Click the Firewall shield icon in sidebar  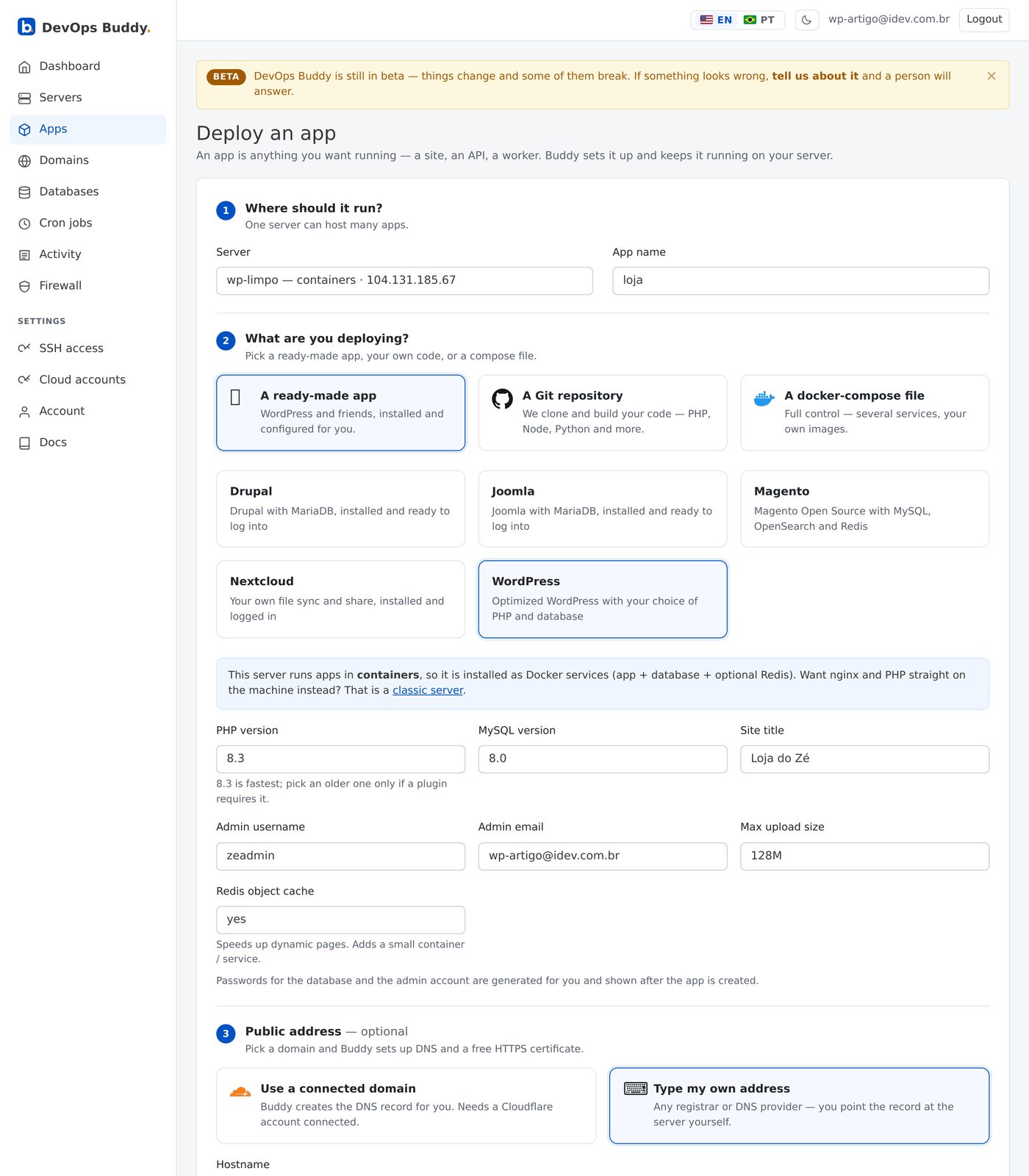tap(24, 286)
